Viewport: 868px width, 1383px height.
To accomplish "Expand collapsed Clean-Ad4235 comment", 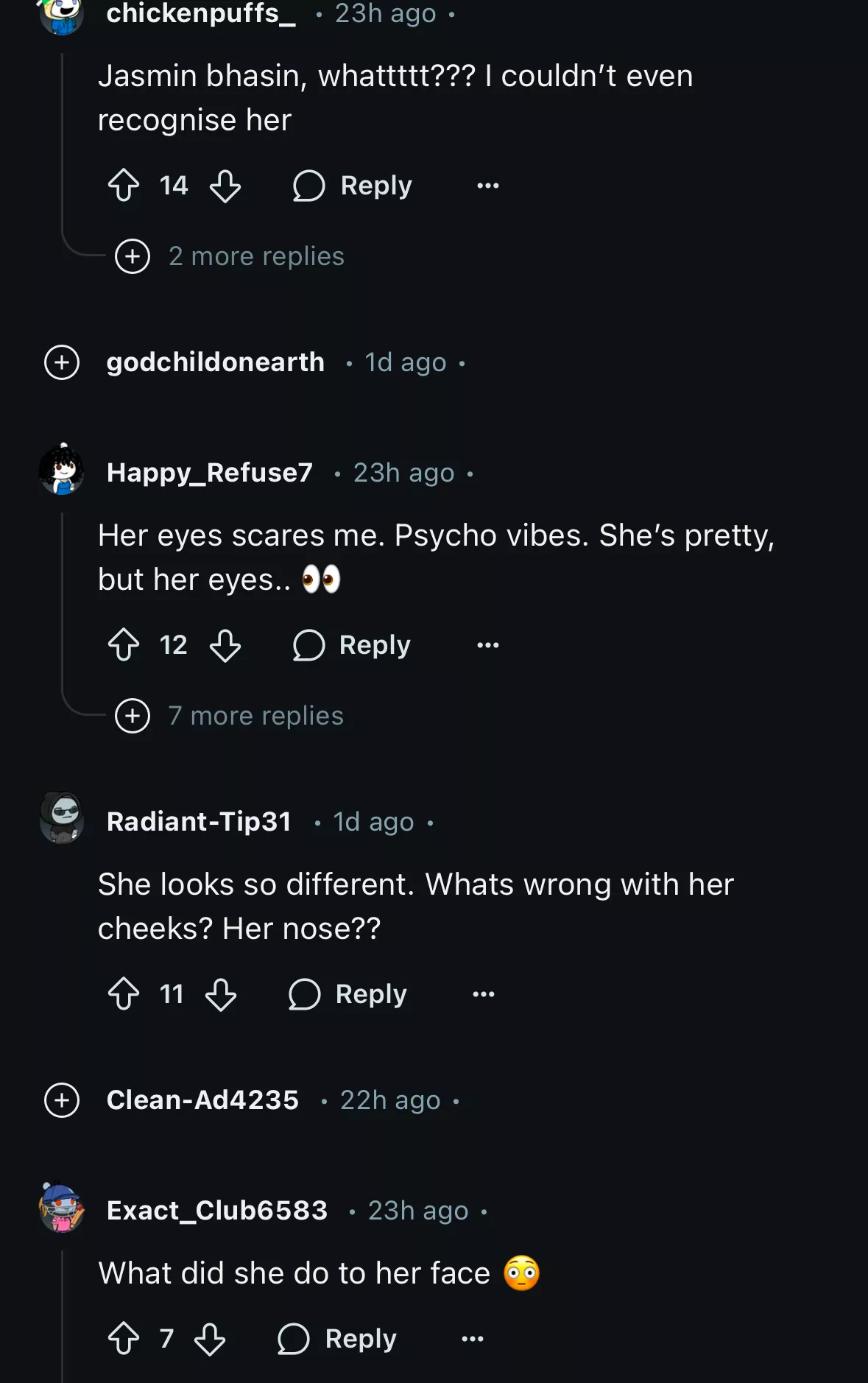I will [x=62, y=1100].
